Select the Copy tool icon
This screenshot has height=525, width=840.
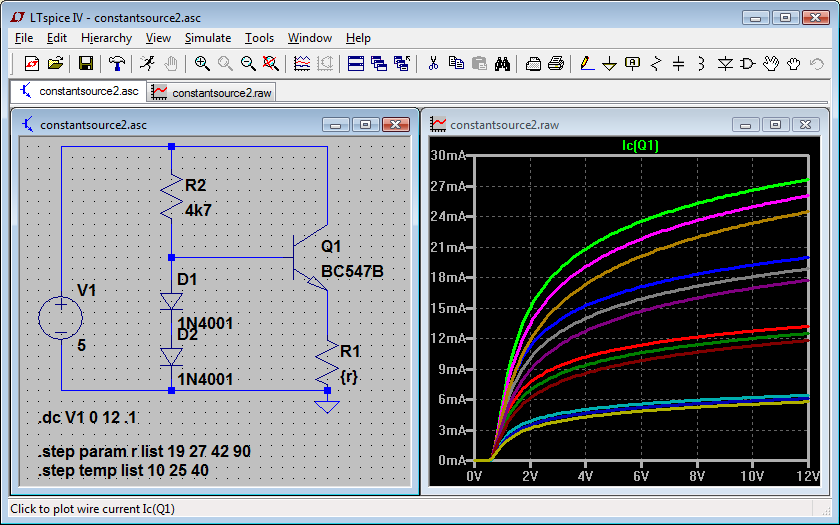(456, 64)
